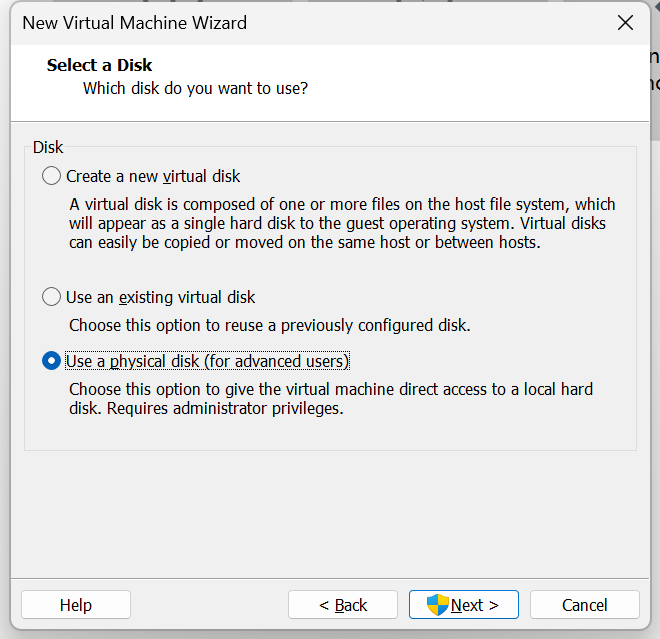Click the "(for advanced users)" label text
The width and height of the screenshot is (660, 639).
pos(276,361)
